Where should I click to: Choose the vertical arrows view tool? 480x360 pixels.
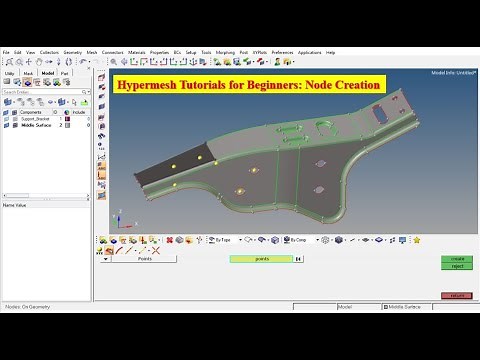[59, 62]
